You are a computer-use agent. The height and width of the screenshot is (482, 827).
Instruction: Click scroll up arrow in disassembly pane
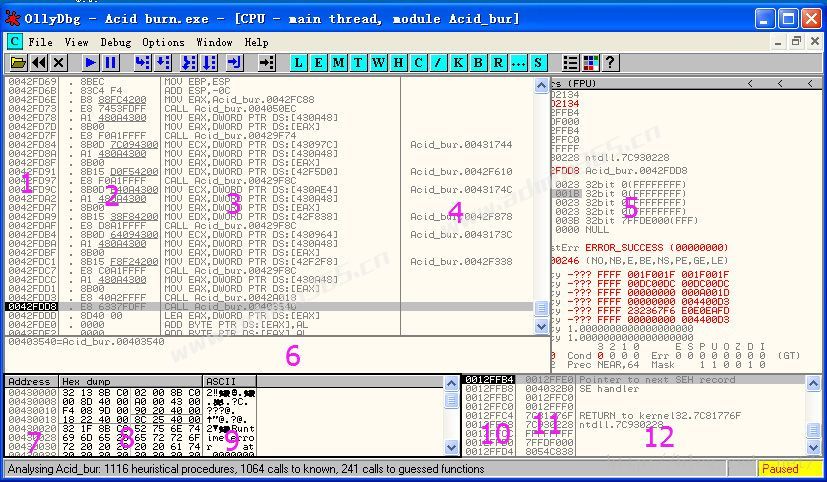[x=542, y=85]
